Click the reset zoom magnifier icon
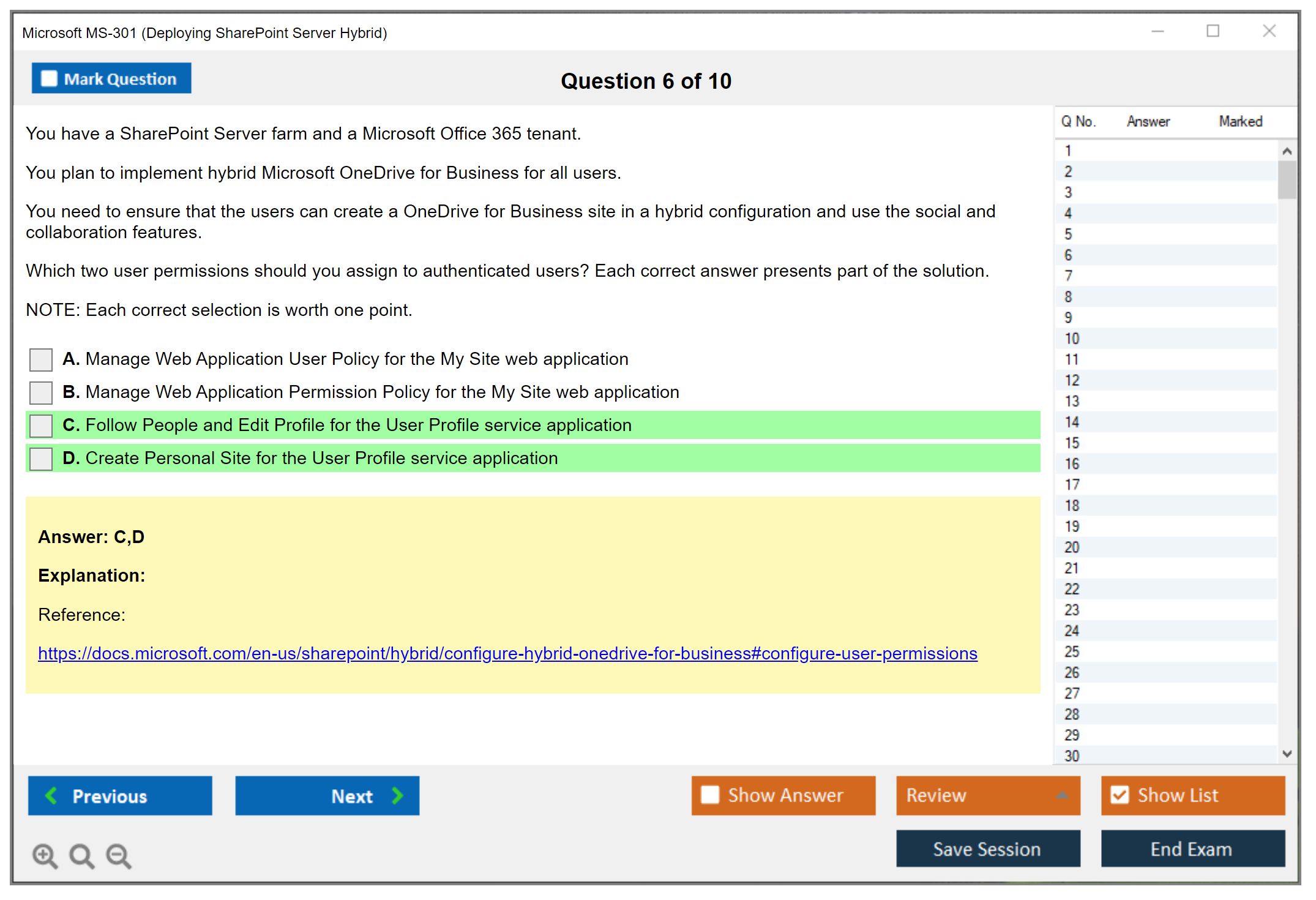Viewport: 1316px width, 900px height. pyautogui.click(x=81, y=855)
